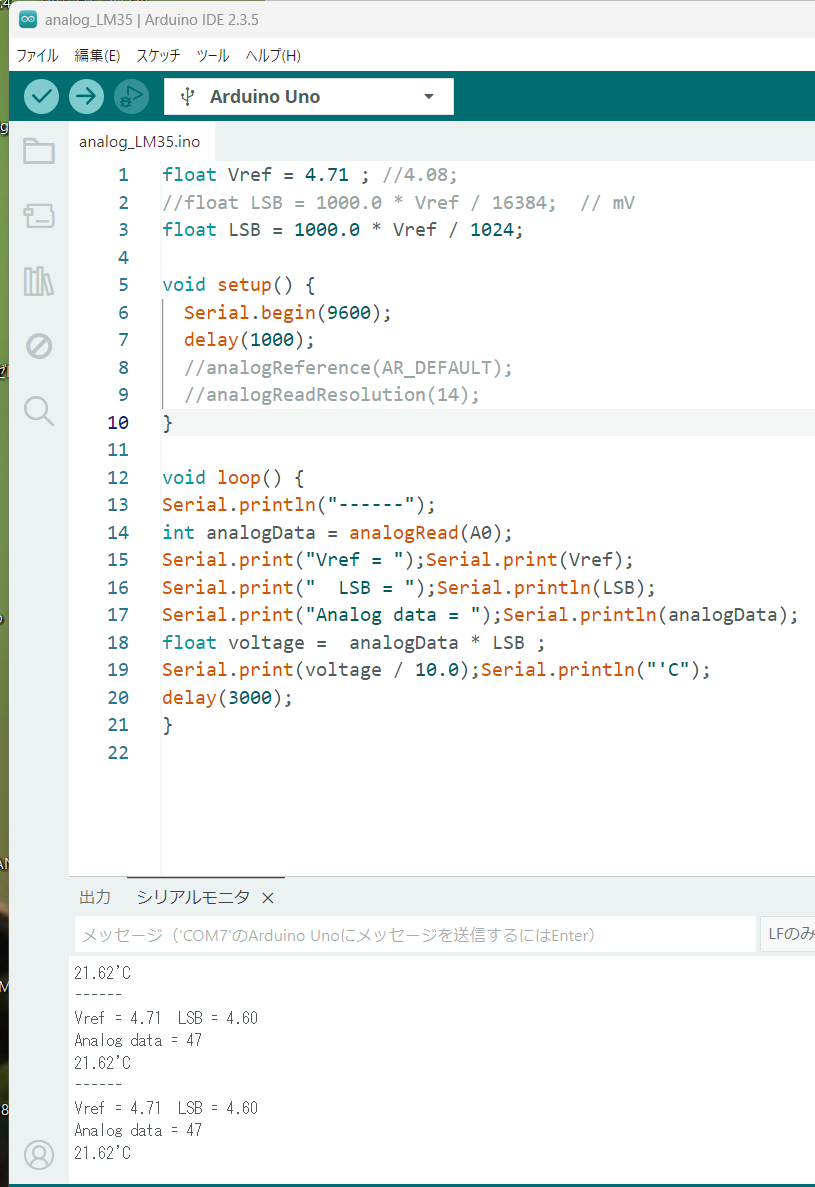Open the Sketchbook folder sidebar icon
This screenshot has width=815, height=1187.
(x=39, y=151)
